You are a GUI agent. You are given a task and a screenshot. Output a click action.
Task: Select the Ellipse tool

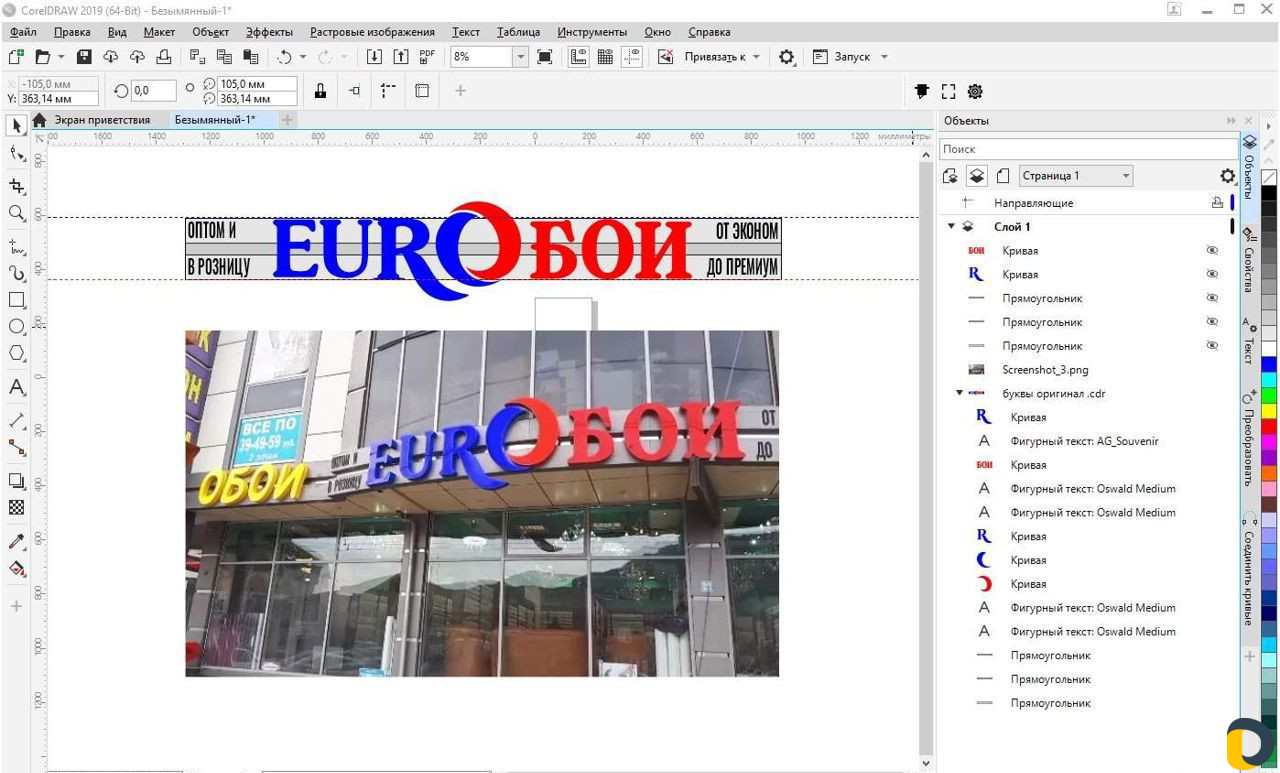coord(16,327)
